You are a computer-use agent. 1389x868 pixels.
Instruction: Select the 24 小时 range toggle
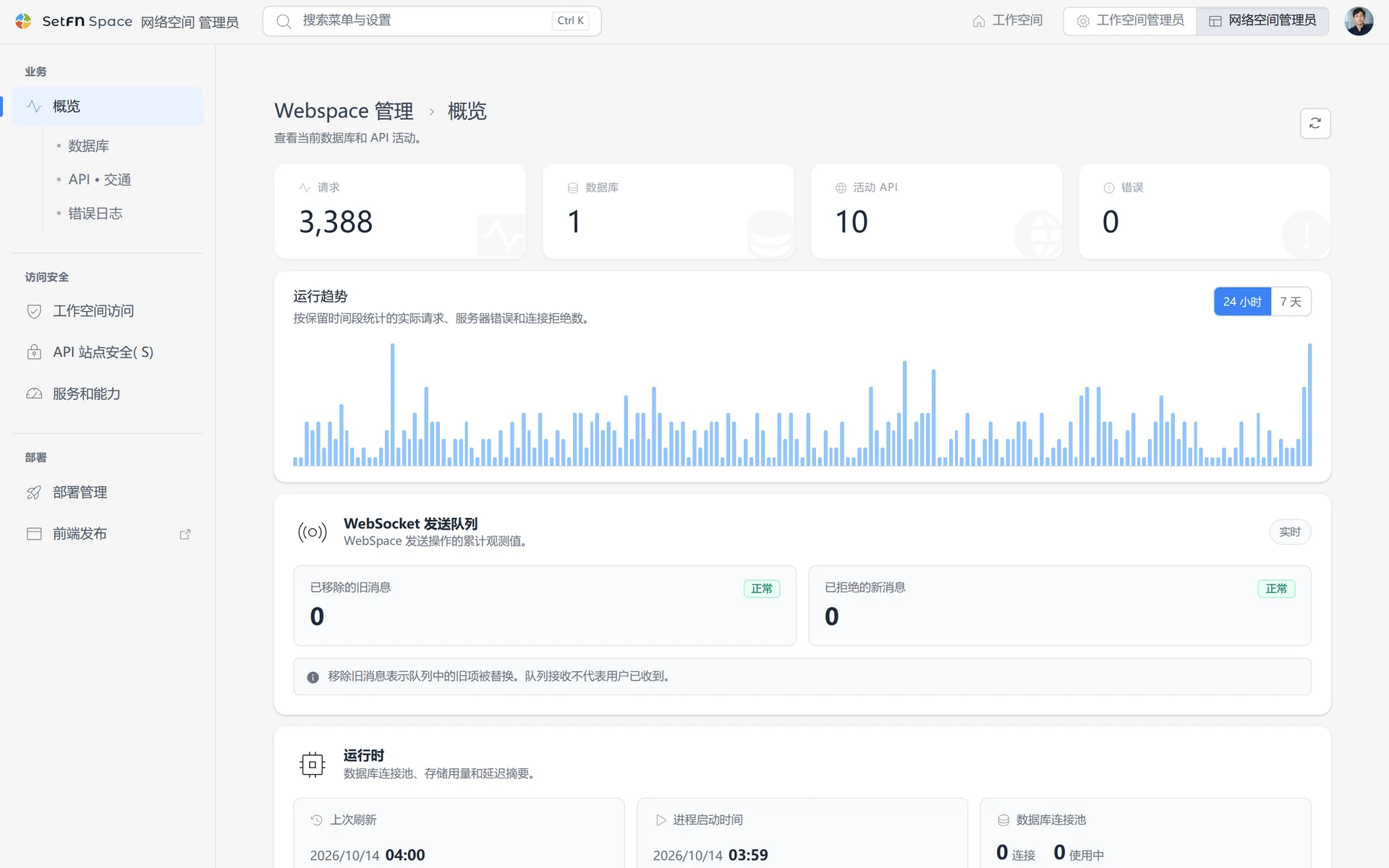pyautogui.click(x=1242, y=302)
